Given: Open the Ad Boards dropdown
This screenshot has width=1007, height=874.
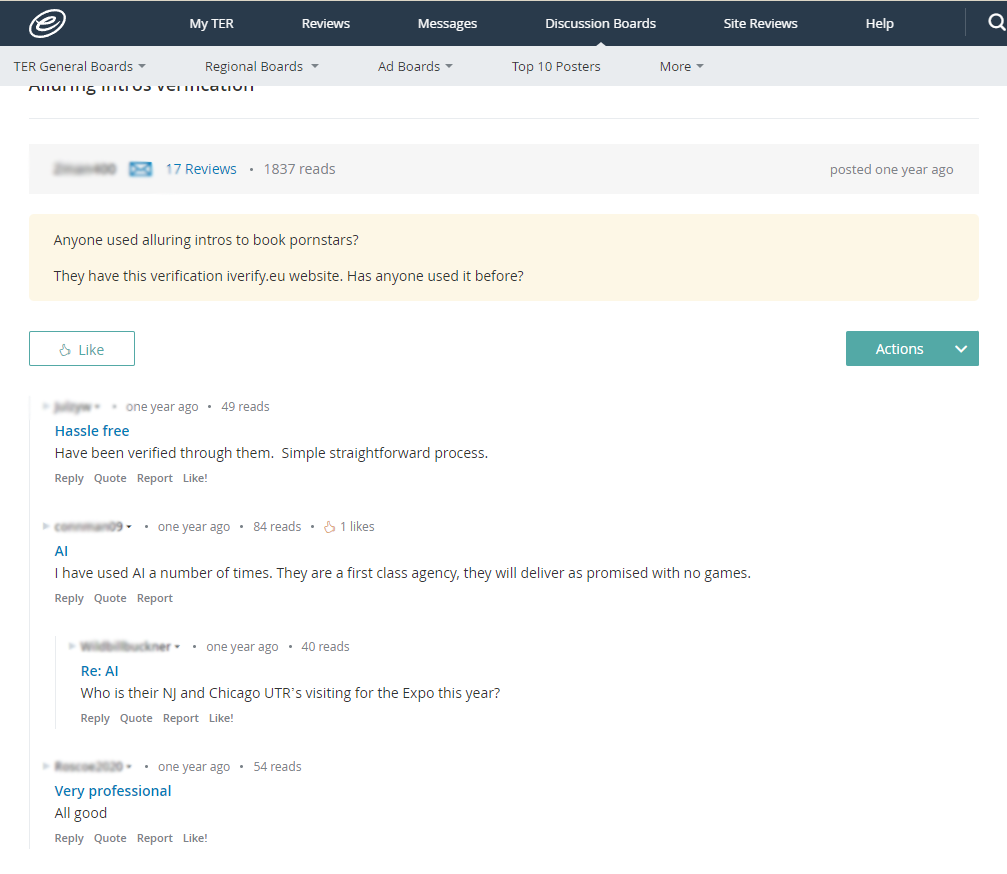Looking at the screenshot, I should (x=415, y=66).
